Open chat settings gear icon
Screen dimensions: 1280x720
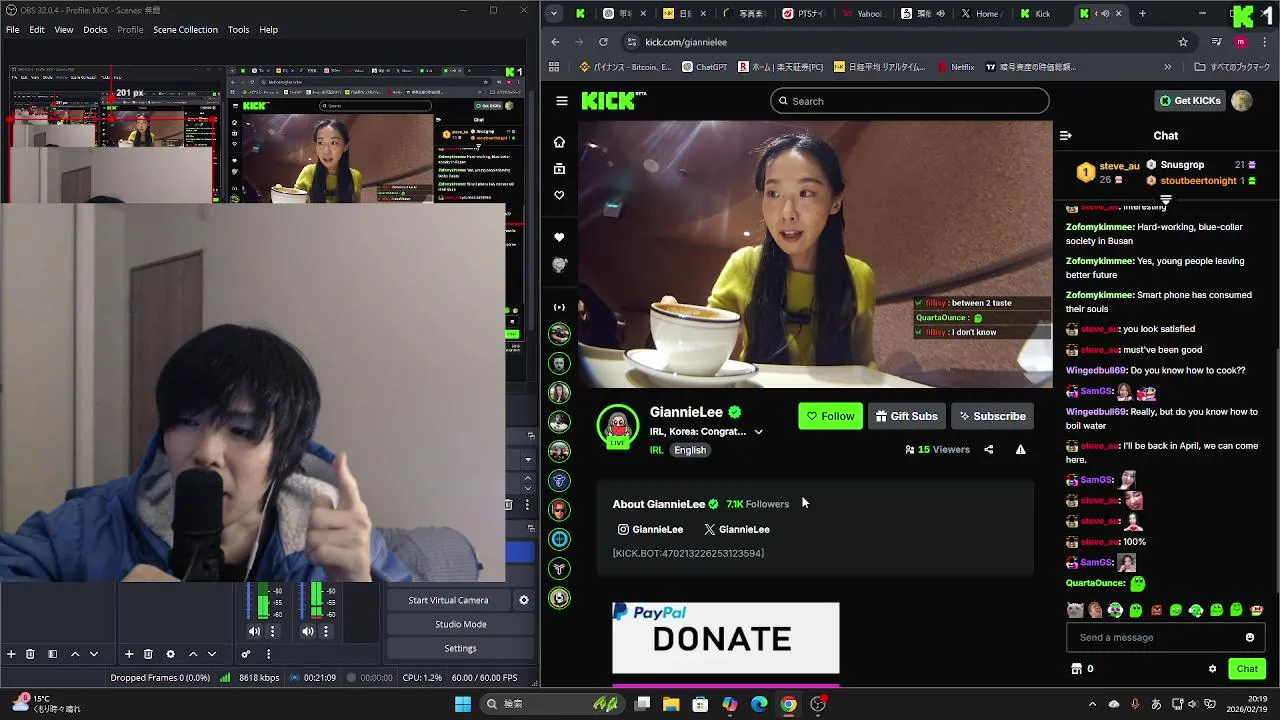pyautogui.click(x=1212, y=669)
